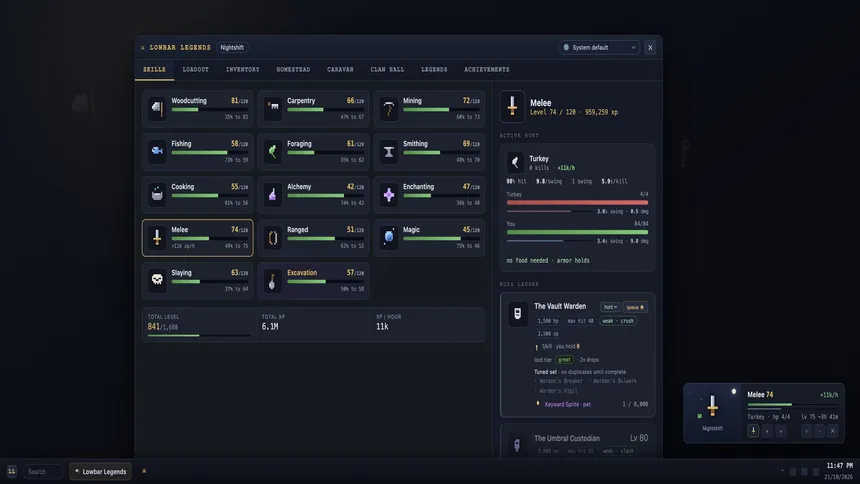
Task: Open the Inventory tab
Action: tap(242, 70)
